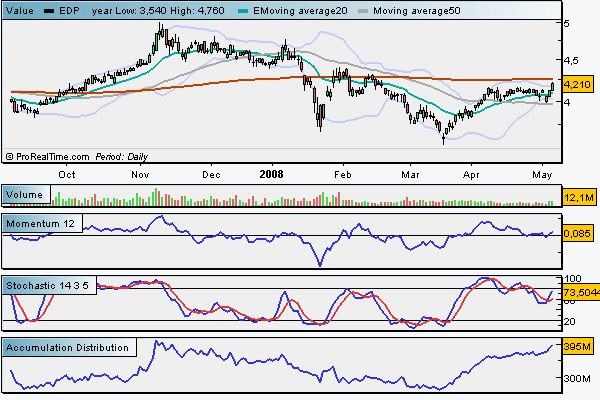The image size is (600, 400).
Task: Click the 73,5044 stochastic value tag
Action: pos(581,292)
